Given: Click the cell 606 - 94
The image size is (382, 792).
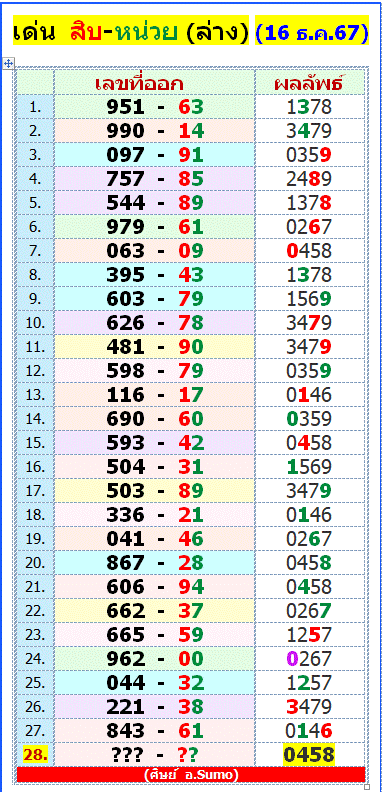Looking at the screenshot, I should 154,586.
